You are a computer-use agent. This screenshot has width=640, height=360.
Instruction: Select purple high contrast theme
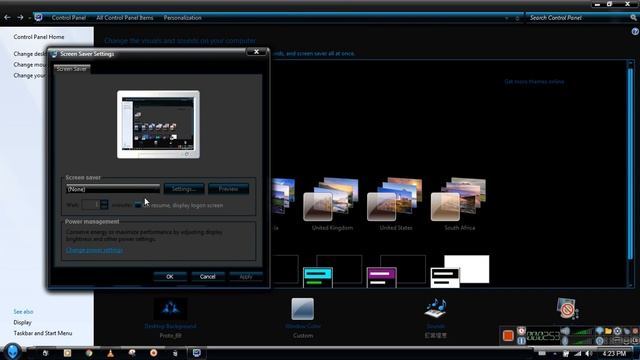pyautogui.click(x=396, y=271)
